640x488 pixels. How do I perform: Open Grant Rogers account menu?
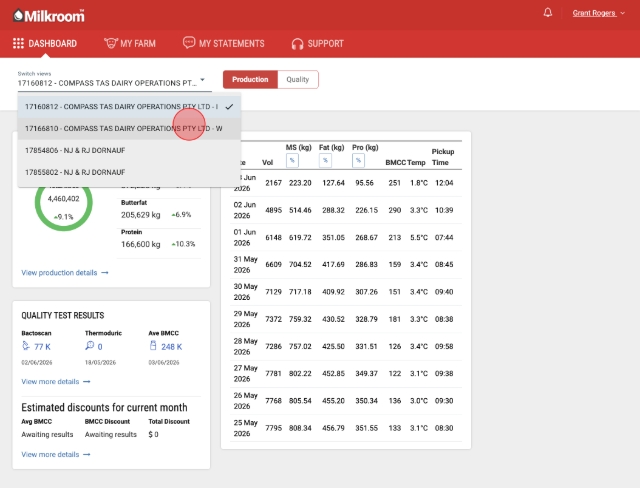(x=598, y=13)
